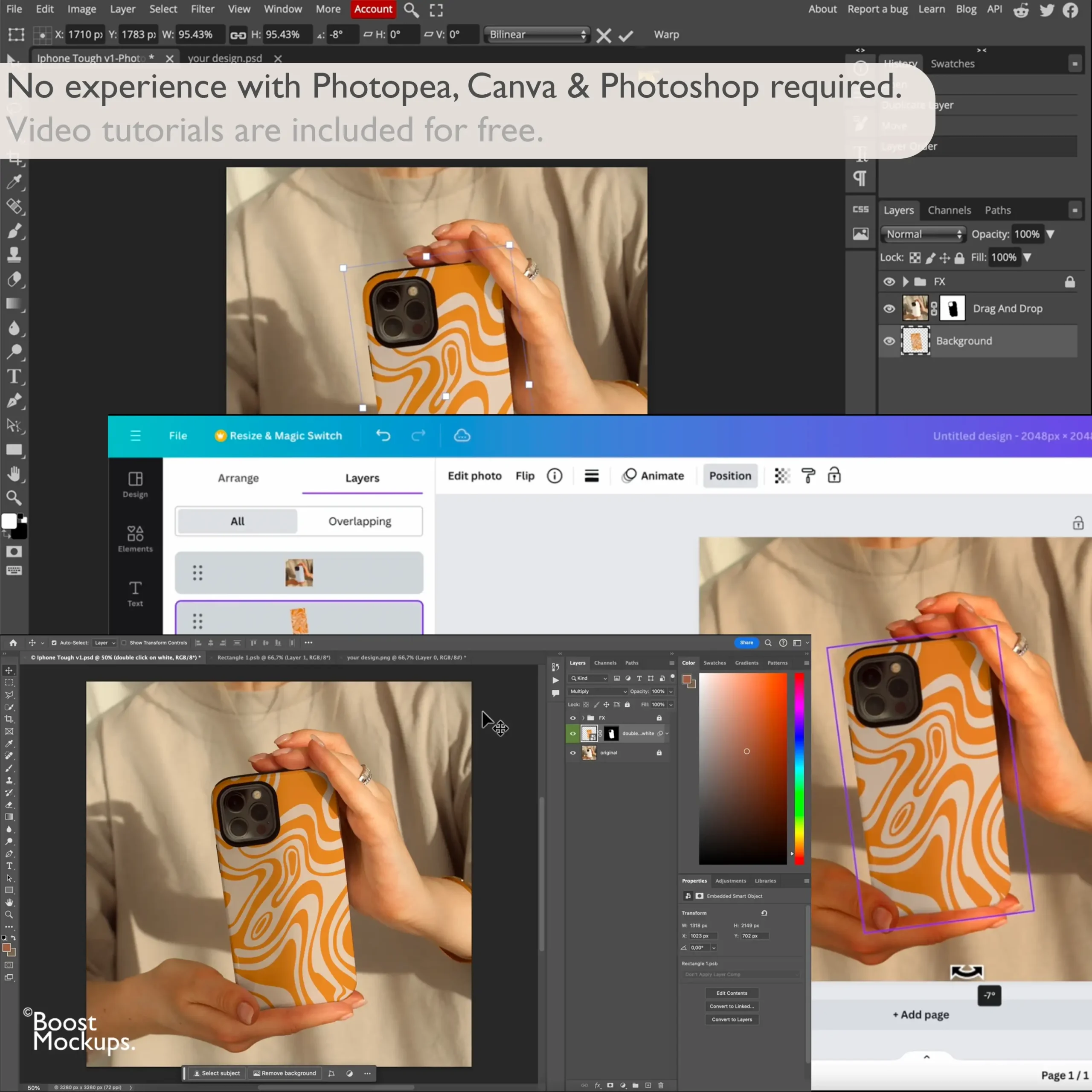1092x1092 pixels.
Task: Expand the FX folder in Photopea layers
Action: point(906,282)
